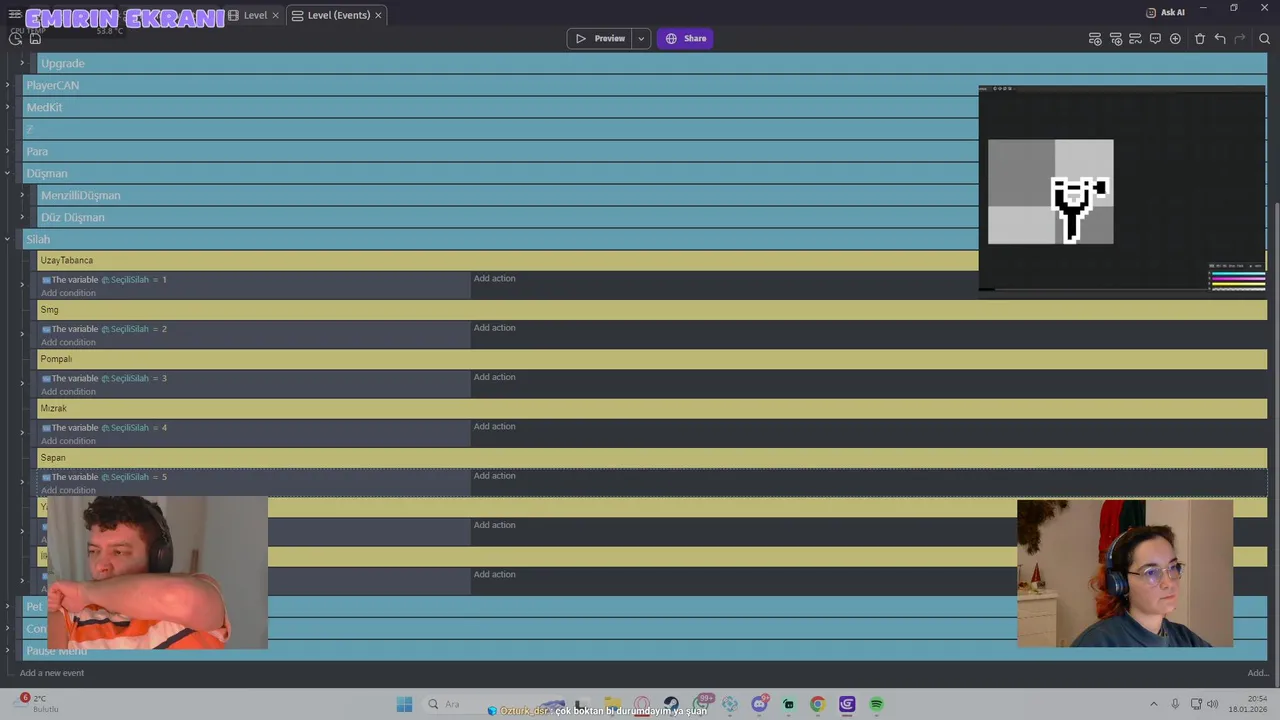This screenshot has height=720, width=1280.
Task: Close the Level tab
Action: [x=276, y=15]
